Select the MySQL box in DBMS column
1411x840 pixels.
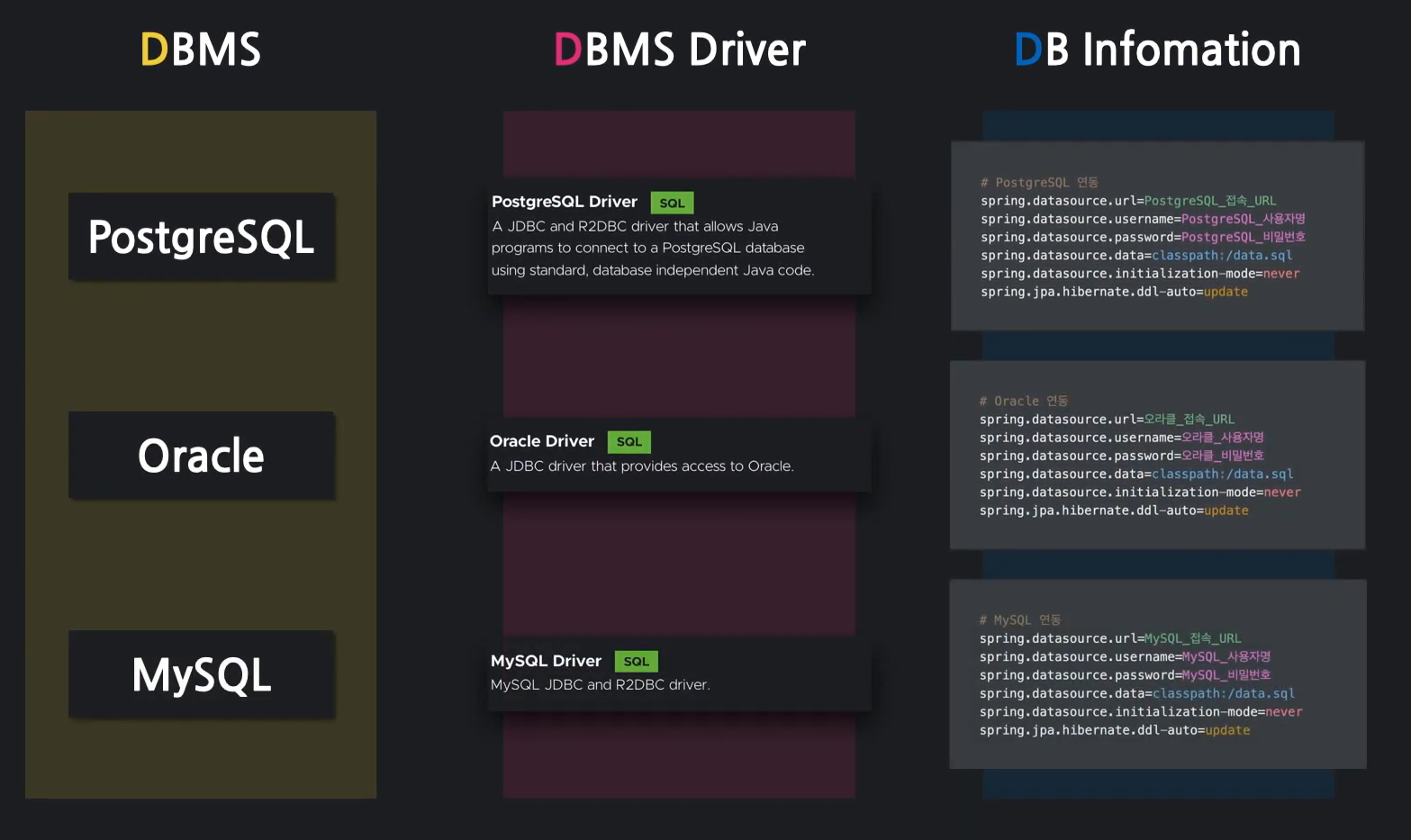[202, 674]
